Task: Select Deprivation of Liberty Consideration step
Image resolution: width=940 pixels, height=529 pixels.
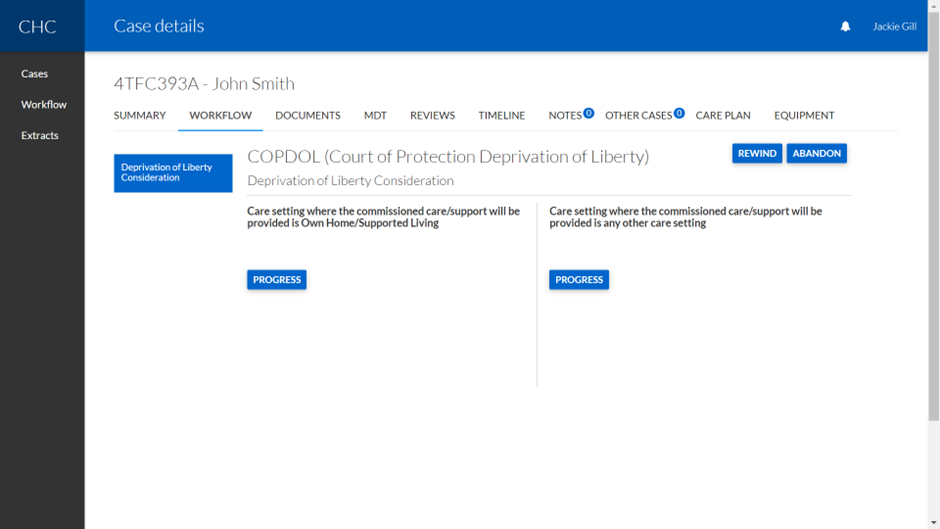Action: [173, 173]
